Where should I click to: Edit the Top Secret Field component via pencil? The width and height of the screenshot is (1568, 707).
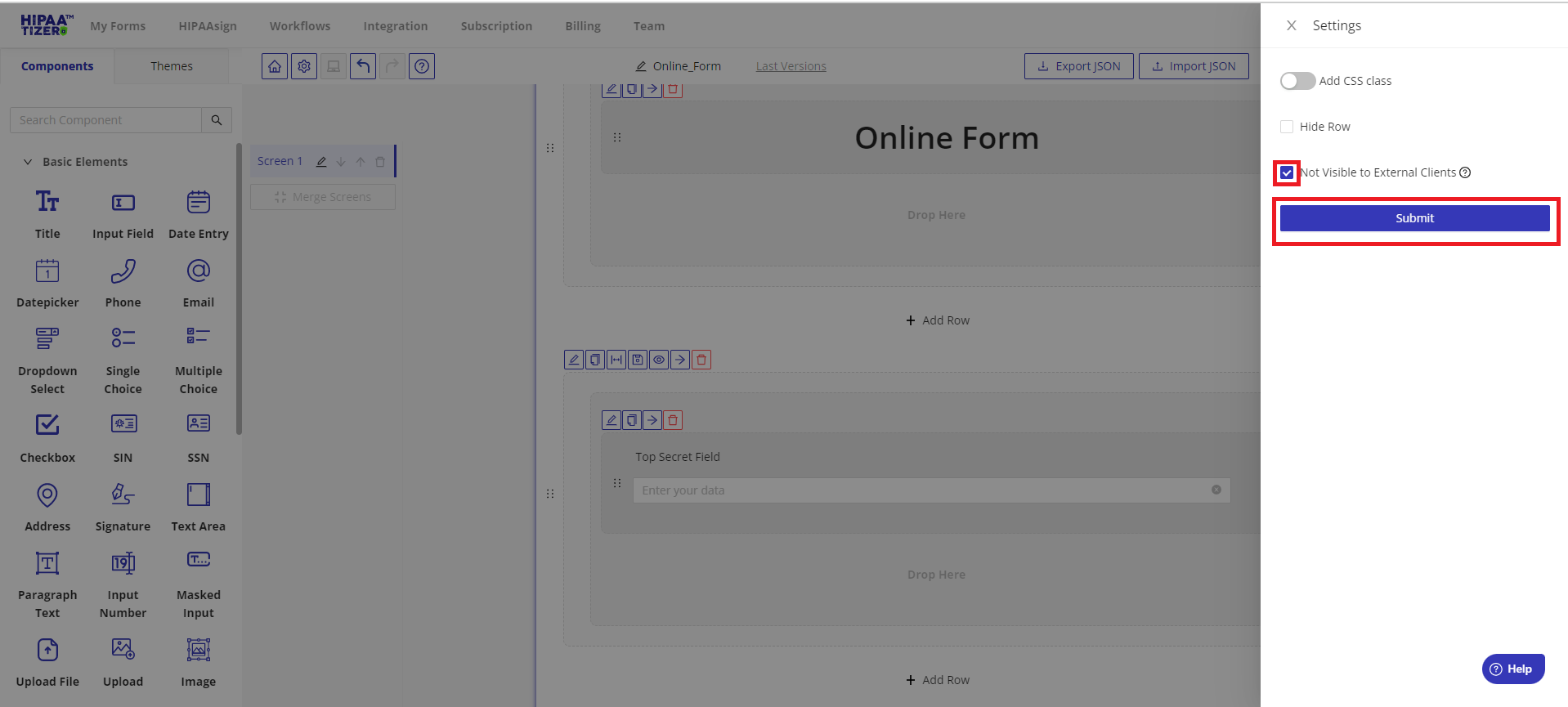[x=612, y=420]
